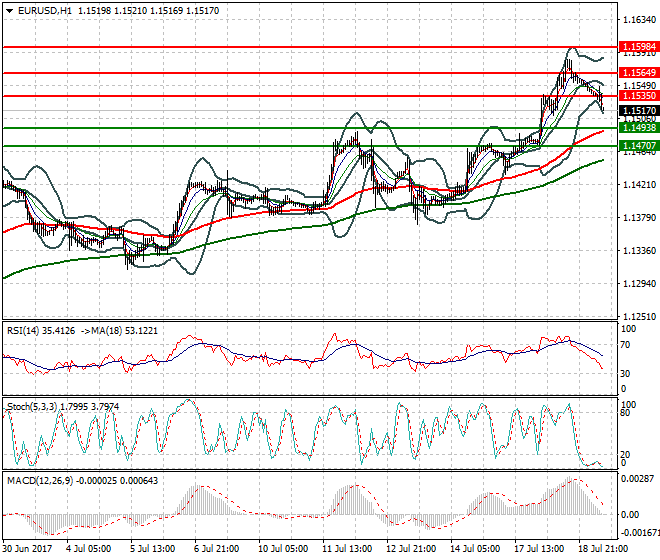Click the 1.12510 price scale value
The height and width of the screenshot is (560, 660).
[639, 317]
